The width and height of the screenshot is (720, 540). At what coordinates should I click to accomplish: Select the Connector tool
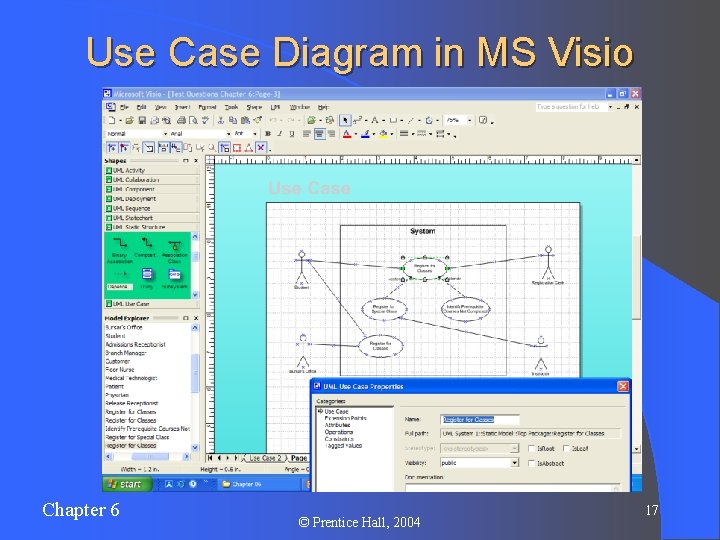pyautogui.click(x=357, y=120)
